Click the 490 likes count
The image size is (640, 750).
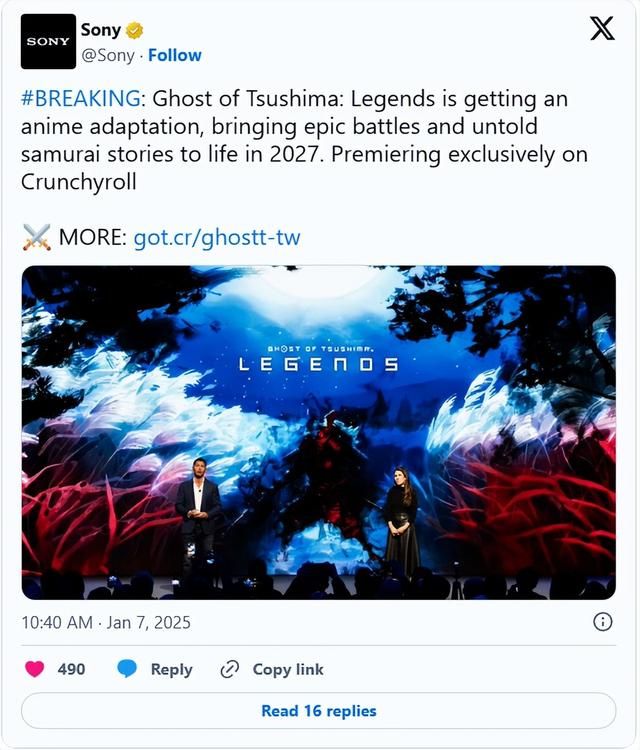71,669
